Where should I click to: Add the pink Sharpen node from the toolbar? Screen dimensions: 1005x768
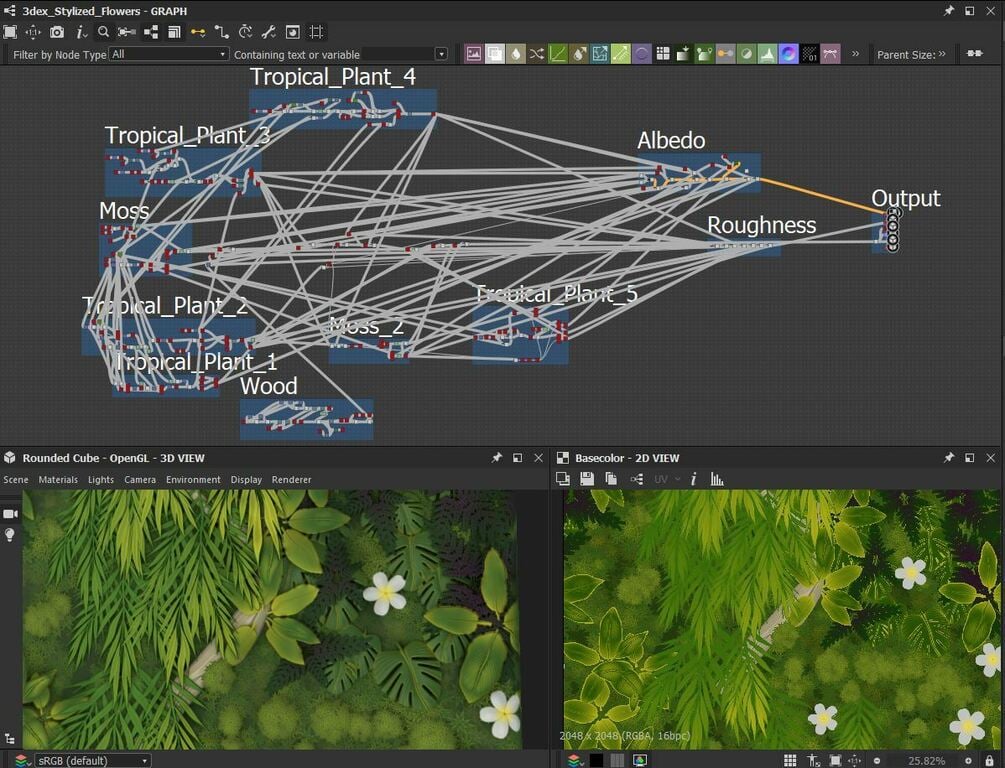pos(830,54)
